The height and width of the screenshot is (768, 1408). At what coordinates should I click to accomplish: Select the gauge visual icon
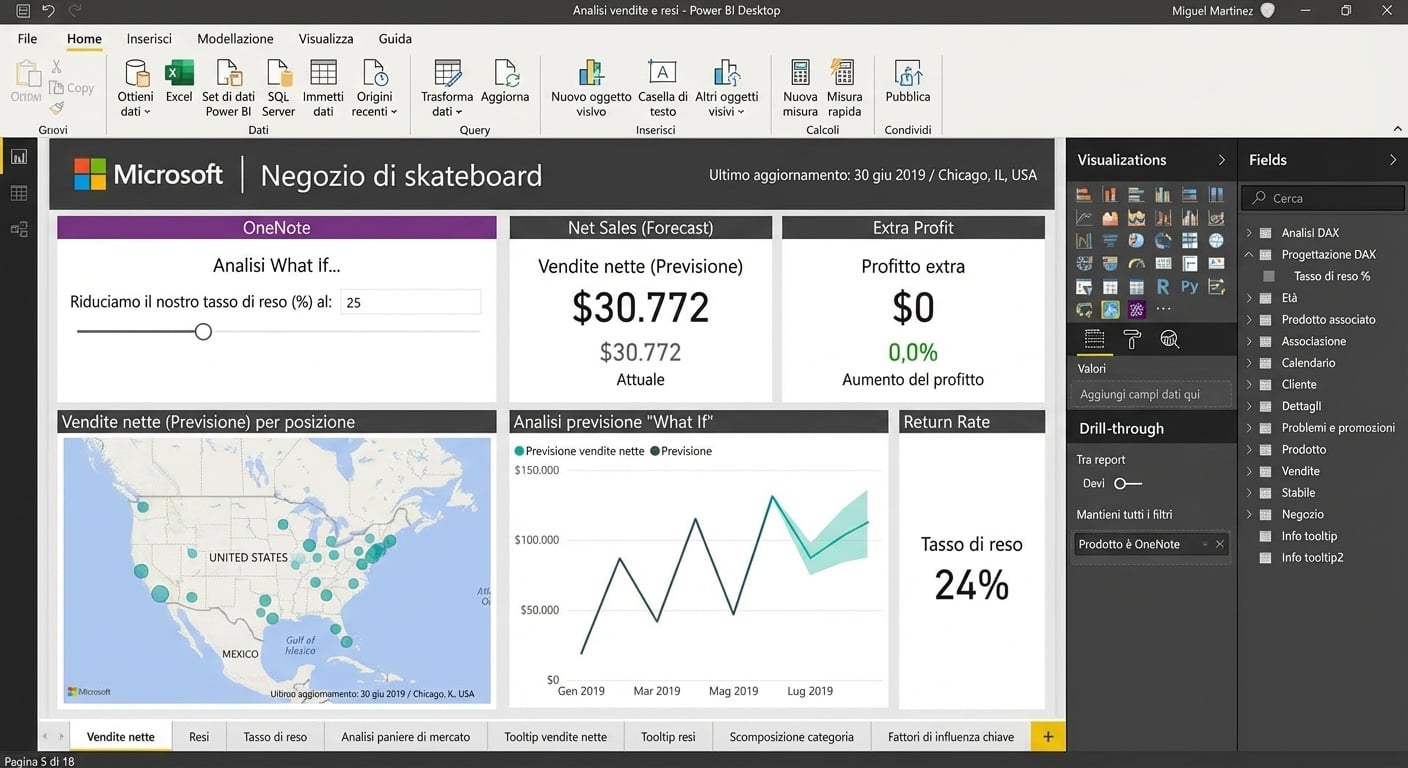[1136, 264]
